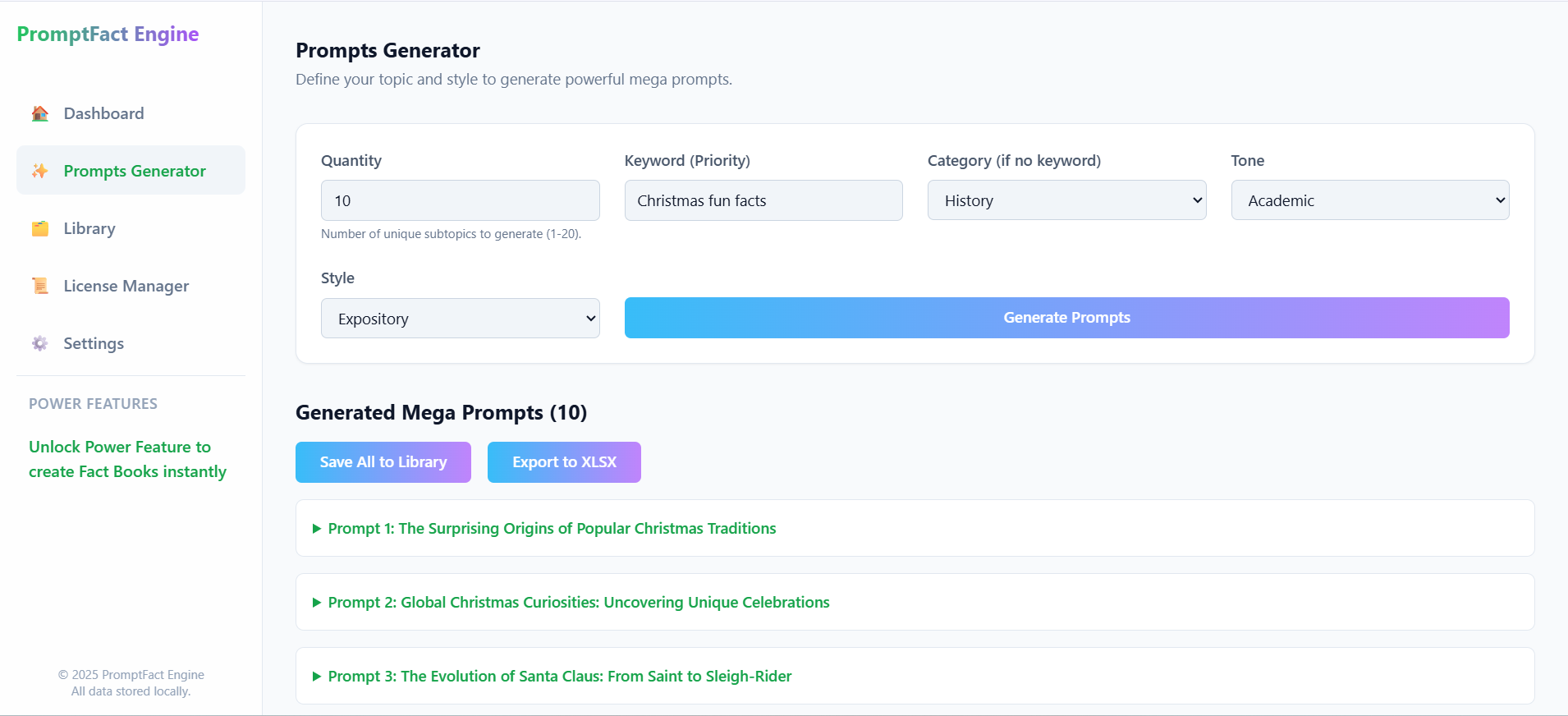Click Unlock Power Feature link

pyautogui.click(x=127, y=459)
